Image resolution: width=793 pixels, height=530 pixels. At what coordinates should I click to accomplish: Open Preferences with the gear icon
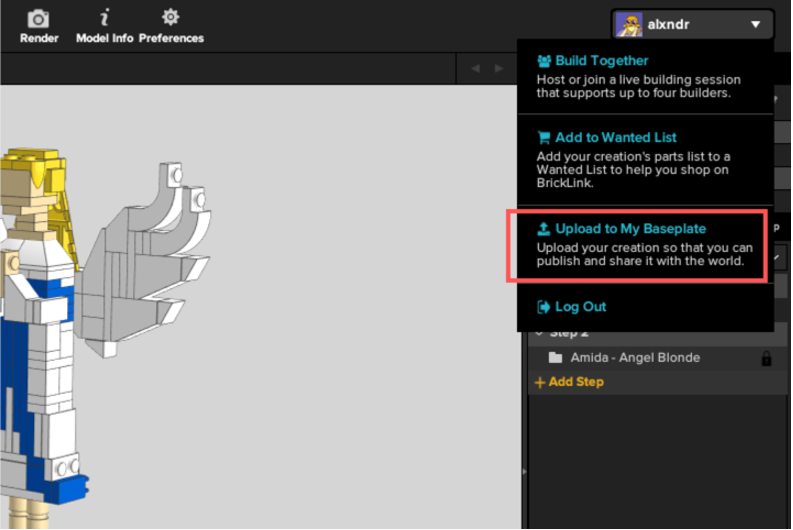coord(171,26)
